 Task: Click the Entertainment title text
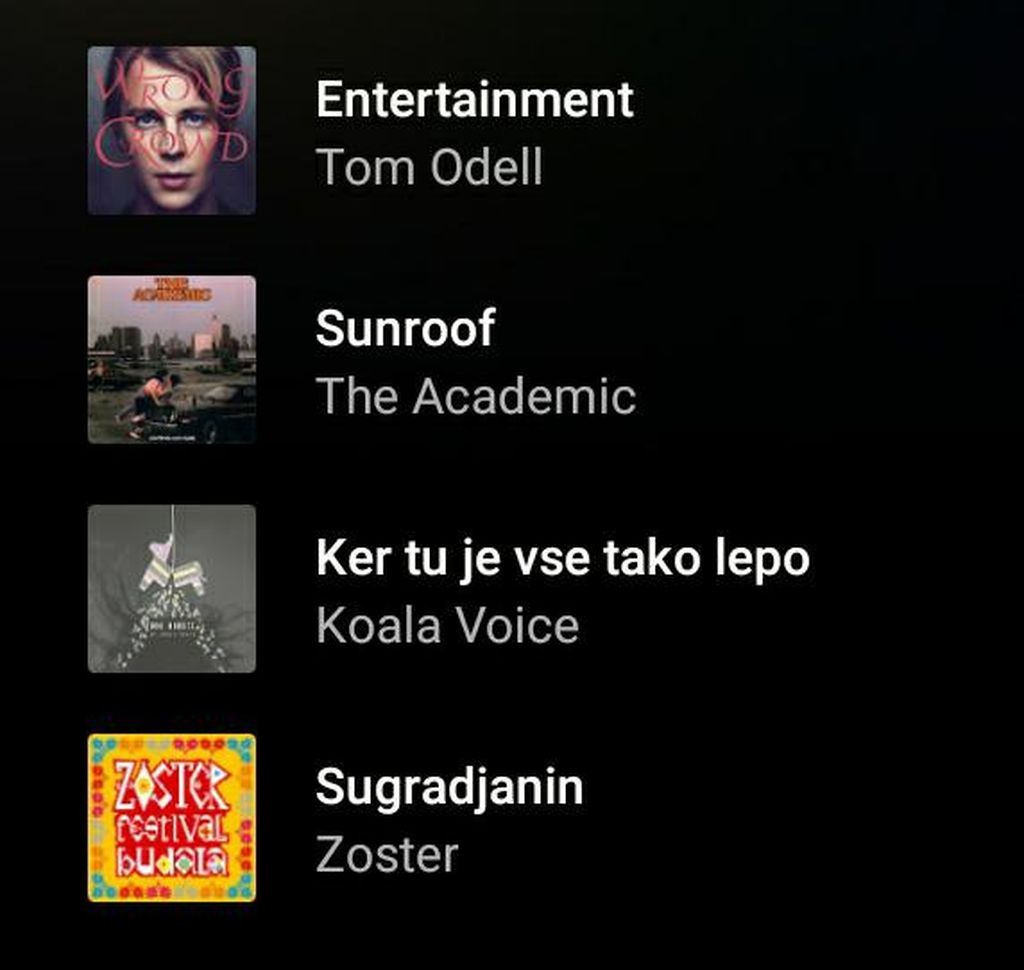[474, 97]
